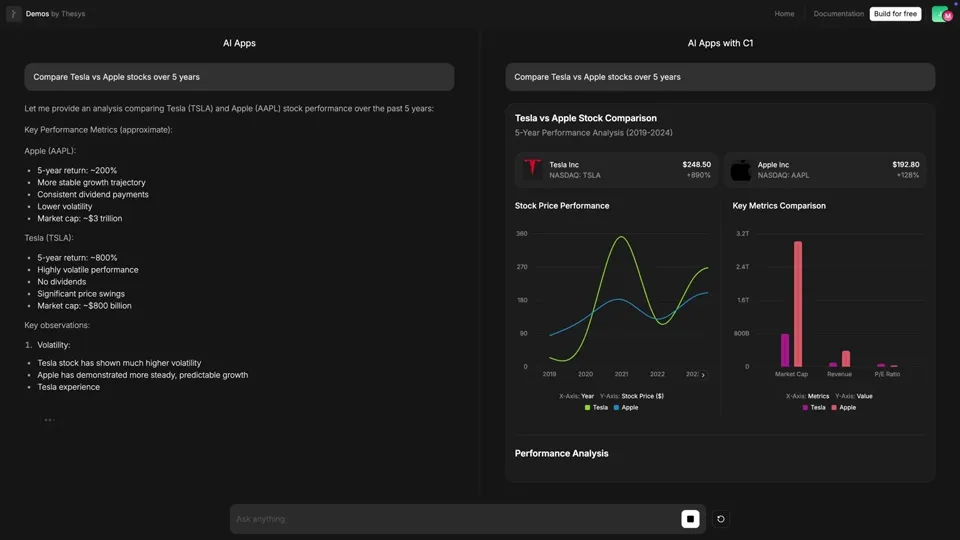The image size is (960, 540).
Task: Click the typing indicator dots in left panel
Action: click(50, 419)
